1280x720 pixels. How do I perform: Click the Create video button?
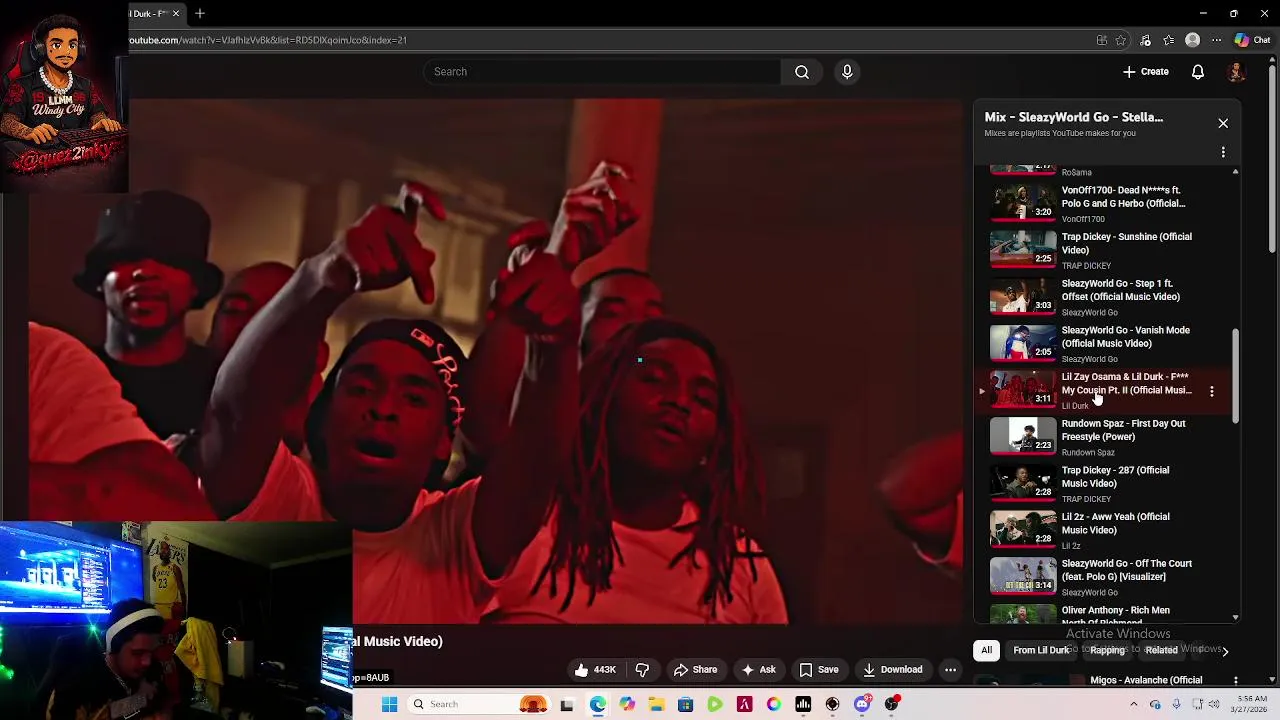click(1146, 72)
